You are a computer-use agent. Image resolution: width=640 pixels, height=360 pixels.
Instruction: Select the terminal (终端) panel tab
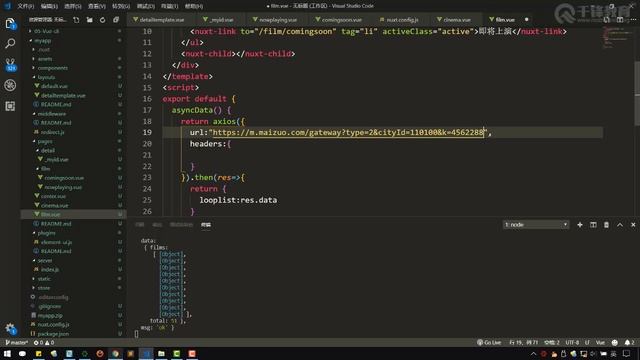click(206, 225)
